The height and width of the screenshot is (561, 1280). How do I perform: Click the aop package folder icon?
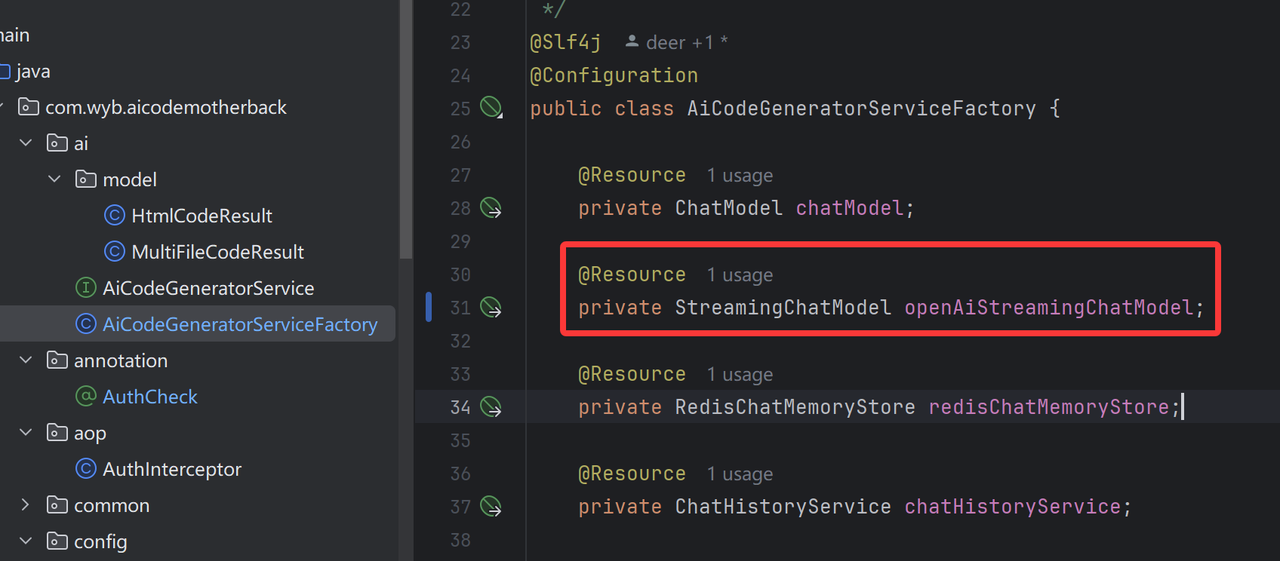click(57, 433)
